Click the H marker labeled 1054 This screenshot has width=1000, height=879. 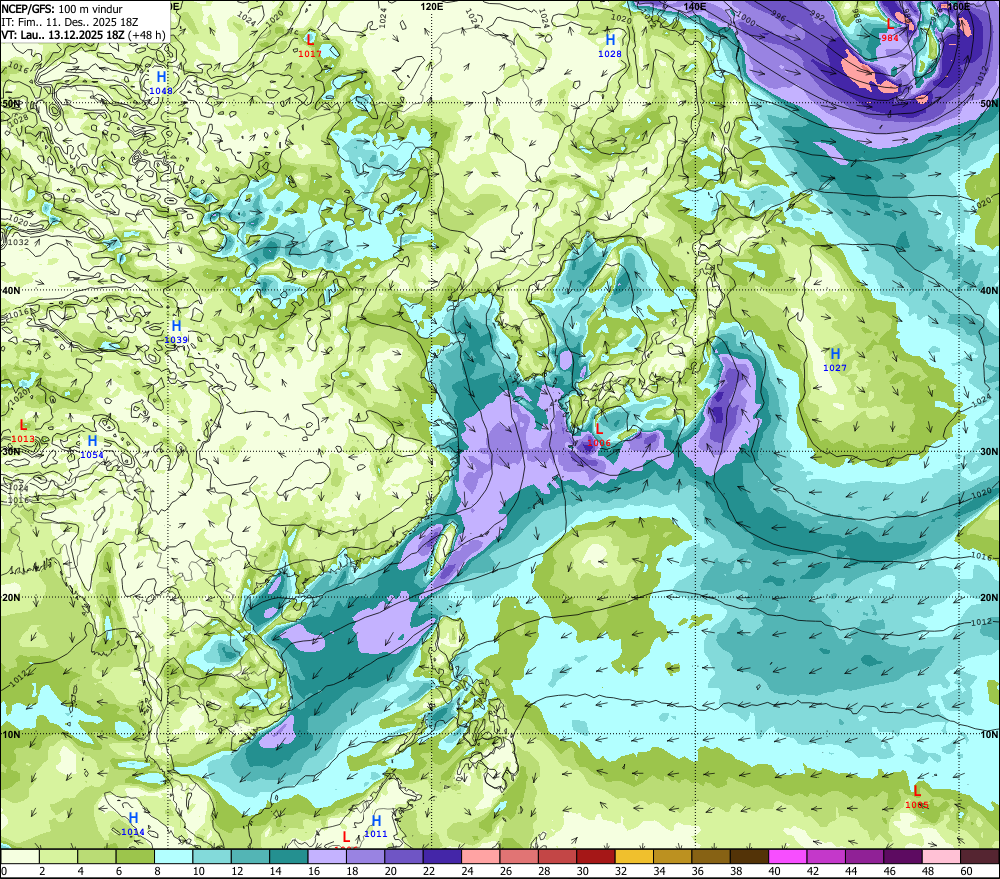(92, 441)
